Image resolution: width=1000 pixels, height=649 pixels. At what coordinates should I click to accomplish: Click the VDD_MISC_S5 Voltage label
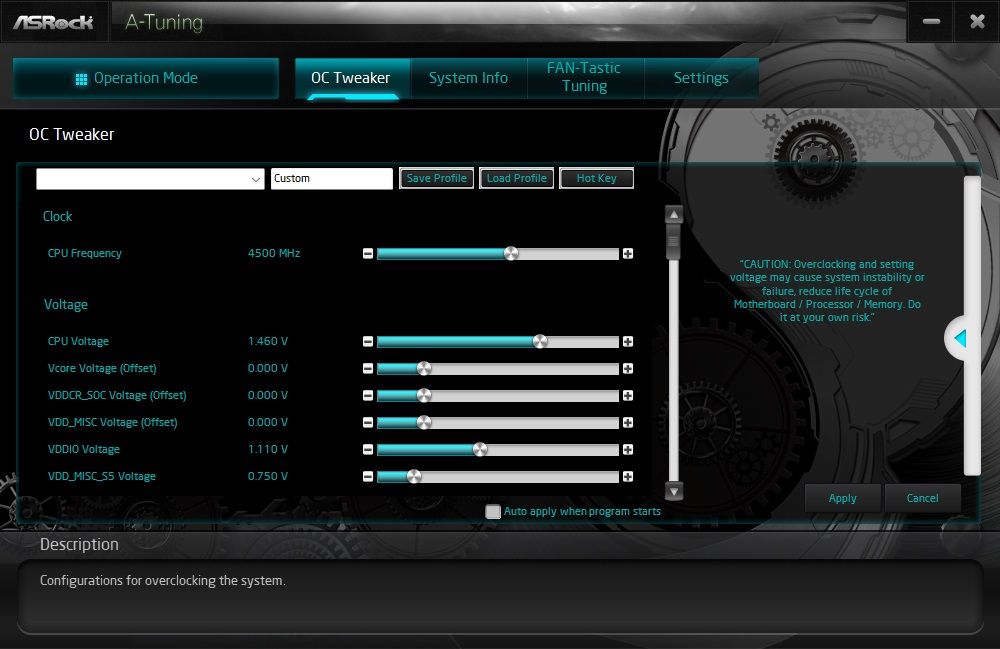point(102,476)
